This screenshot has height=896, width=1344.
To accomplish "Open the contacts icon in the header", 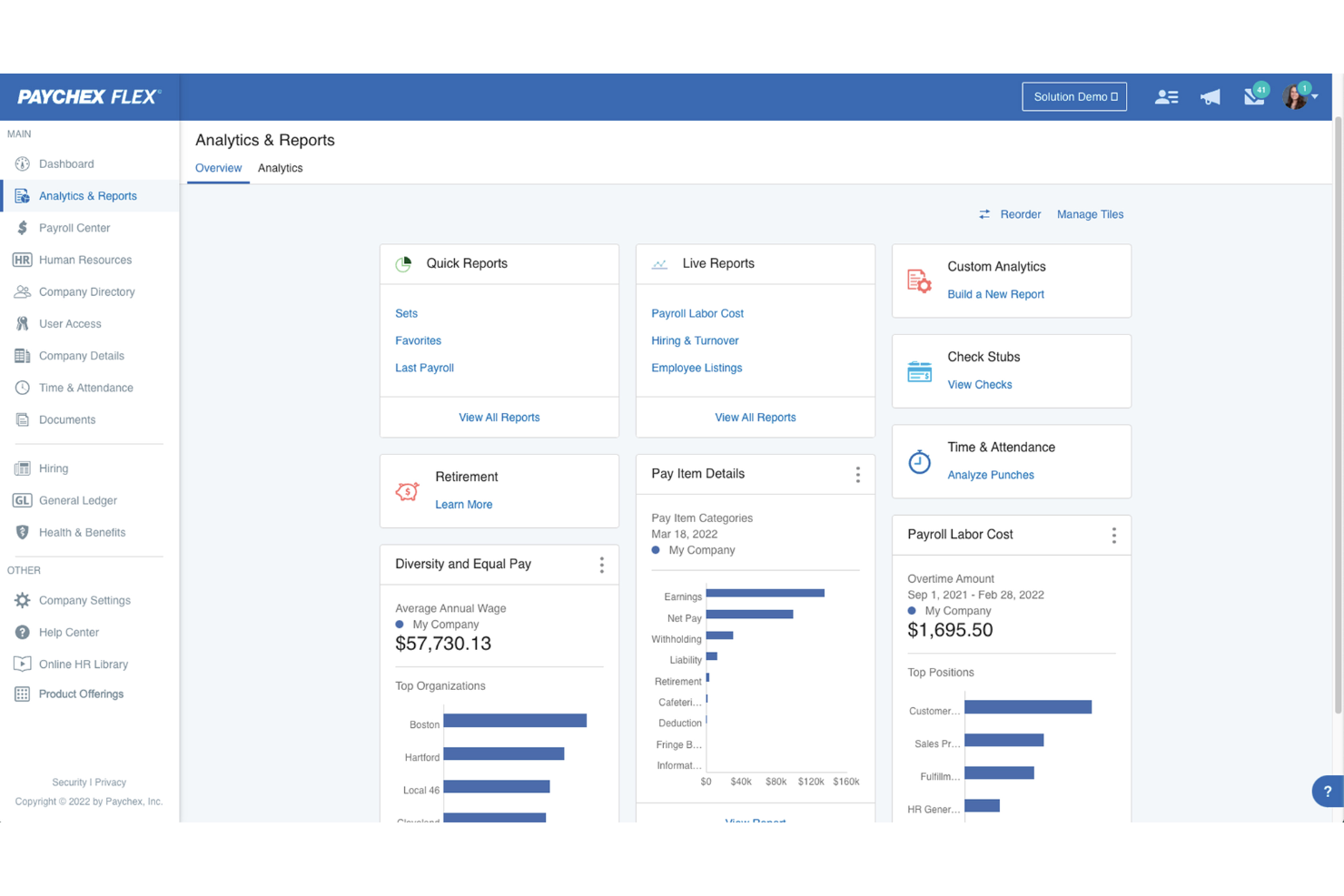I will (1166, 96).
